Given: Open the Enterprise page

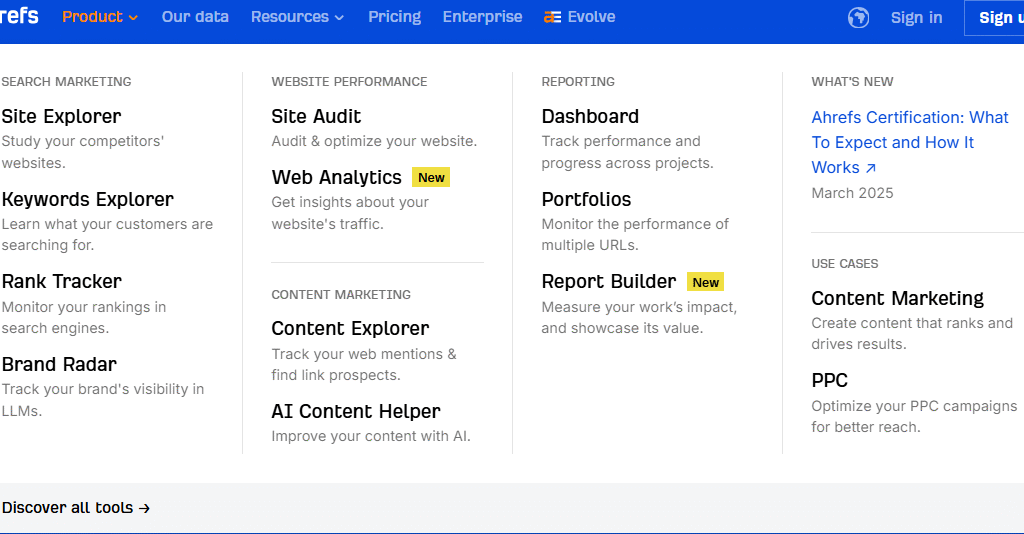Looking at the screenshot, I should (x=483, y=17).
